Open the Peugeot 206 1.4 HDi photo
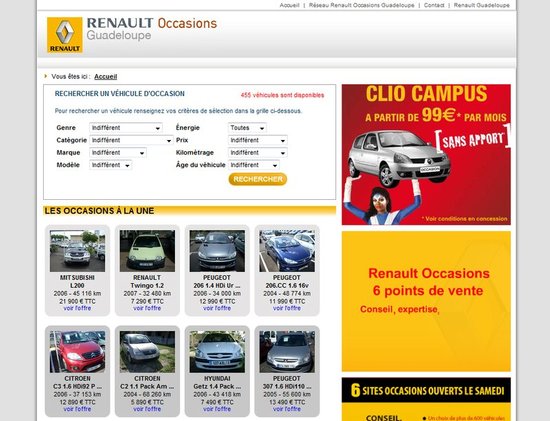Screen dimensions: 550x421 click(x=217, y=251)
